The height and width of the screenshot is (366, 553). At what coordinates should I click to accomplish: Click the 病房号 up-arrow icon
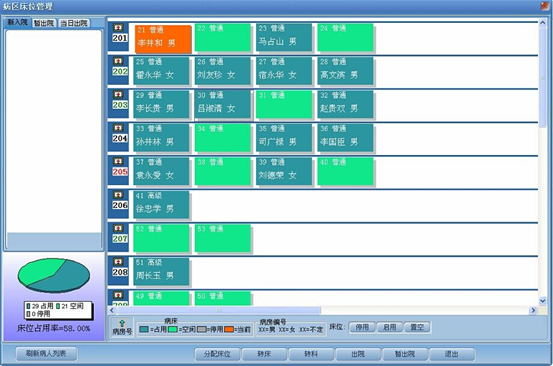click(122, 323)
